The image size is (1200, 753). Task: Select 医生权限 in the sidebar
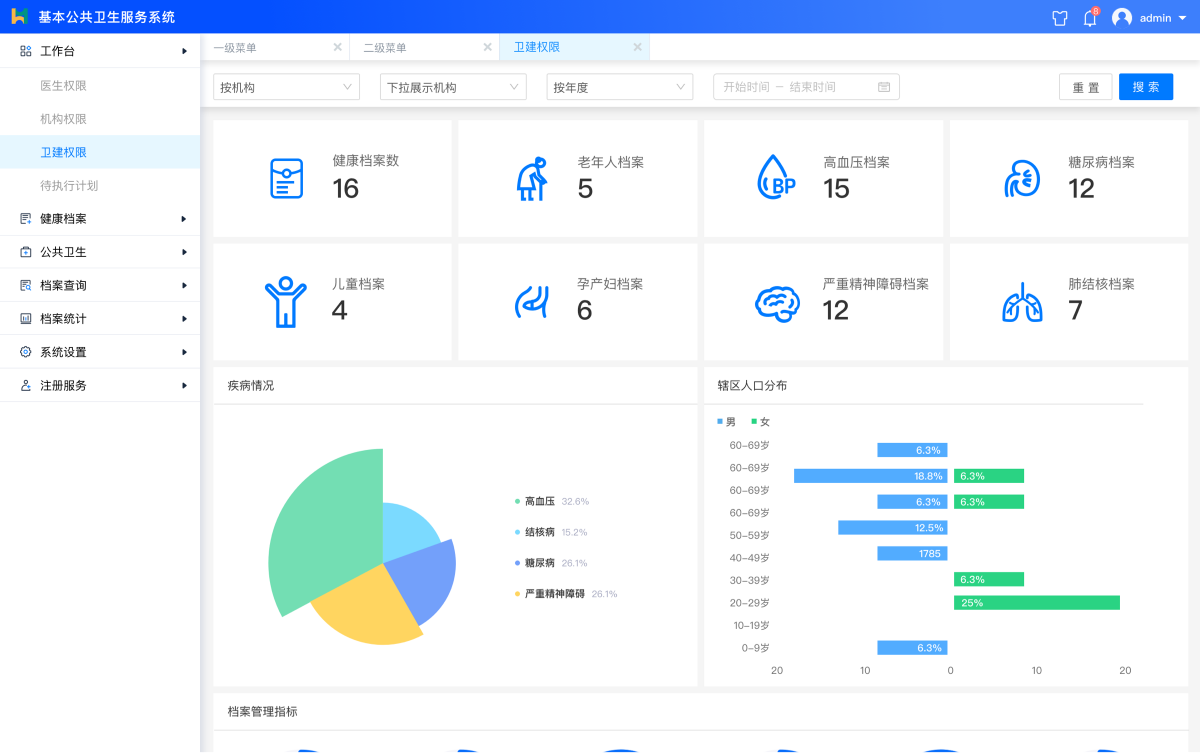(63, 86)
